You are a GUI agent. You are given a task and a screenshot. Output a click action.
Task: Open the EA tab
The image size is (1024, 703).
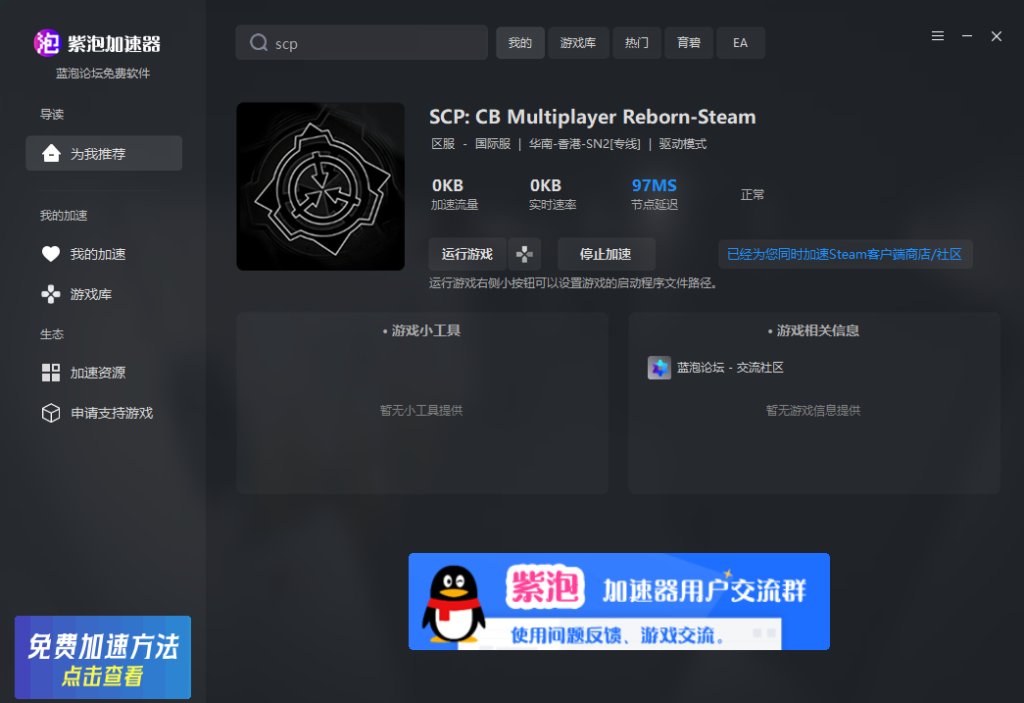point(740,42)
